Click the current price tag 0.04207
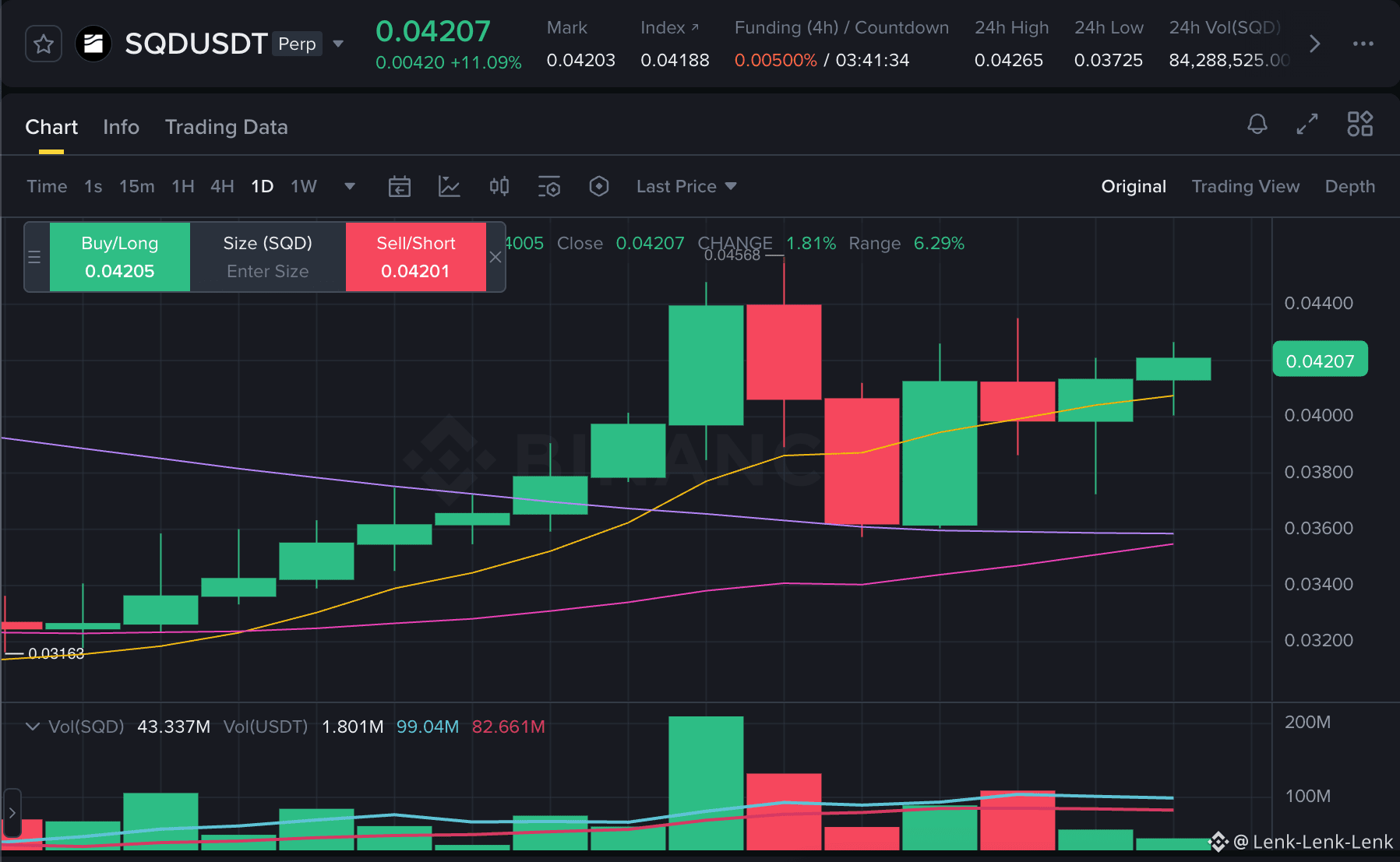This screenshot has width=1400, height=862. coord(1320,361)
